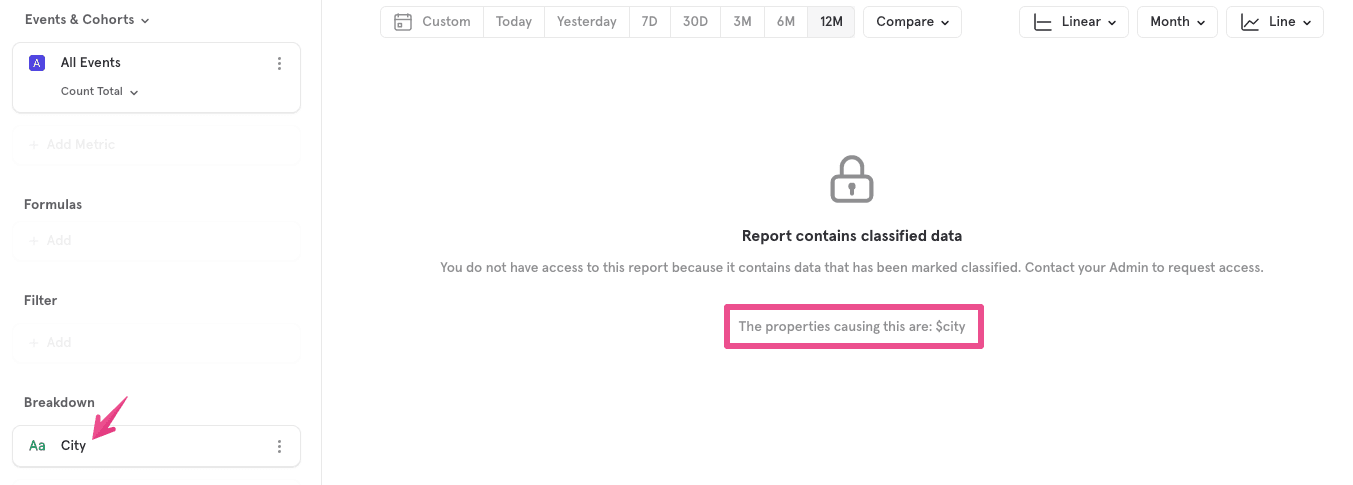This screenshot has height=485, width=1353.
Task: Click the Aa text-type icon beside City
Action: tap(37, 446)
